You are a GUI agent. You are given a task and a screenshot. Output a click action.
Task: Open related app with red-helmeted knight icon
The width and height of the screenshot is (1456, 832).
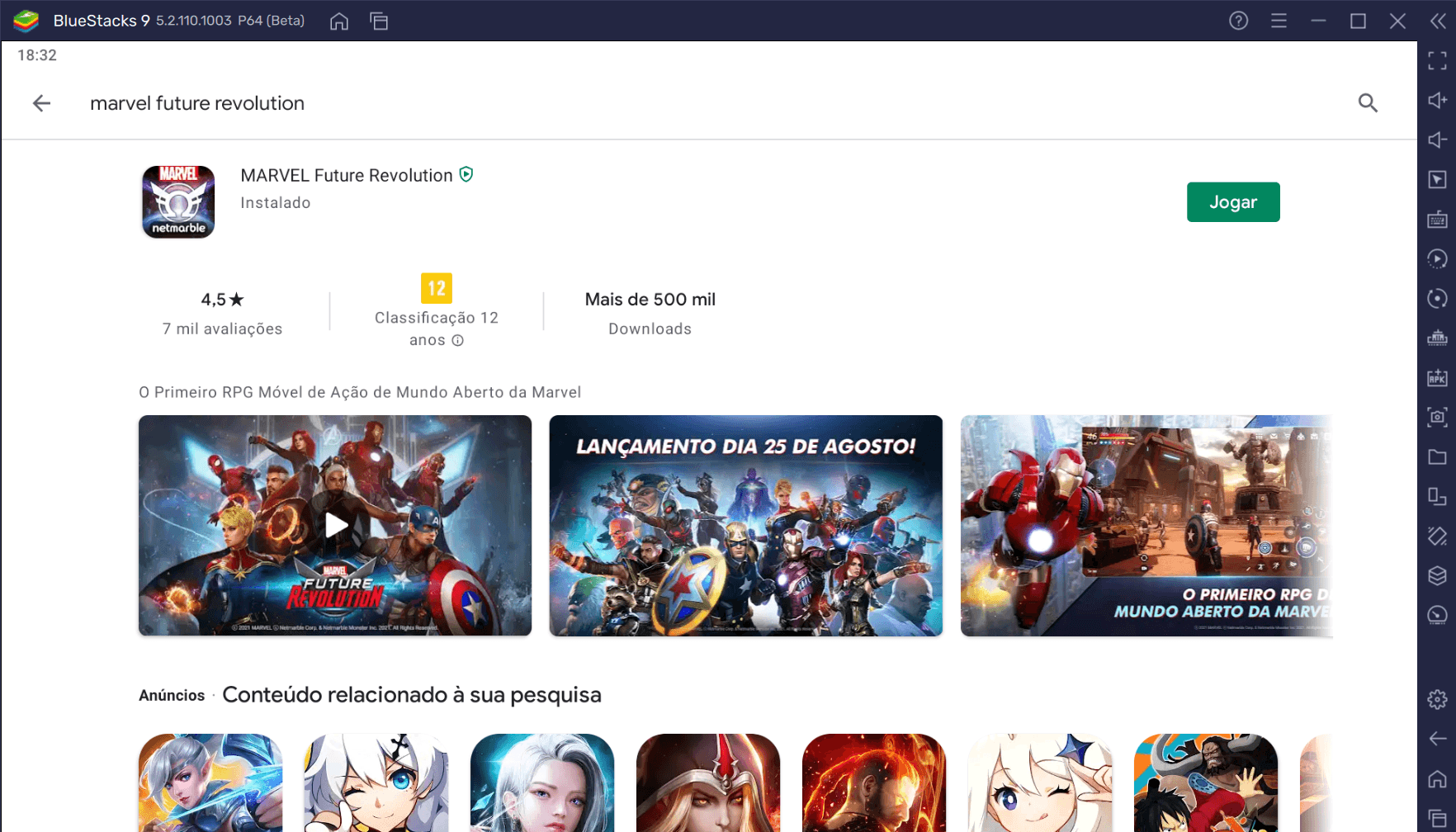click(708, 782)
